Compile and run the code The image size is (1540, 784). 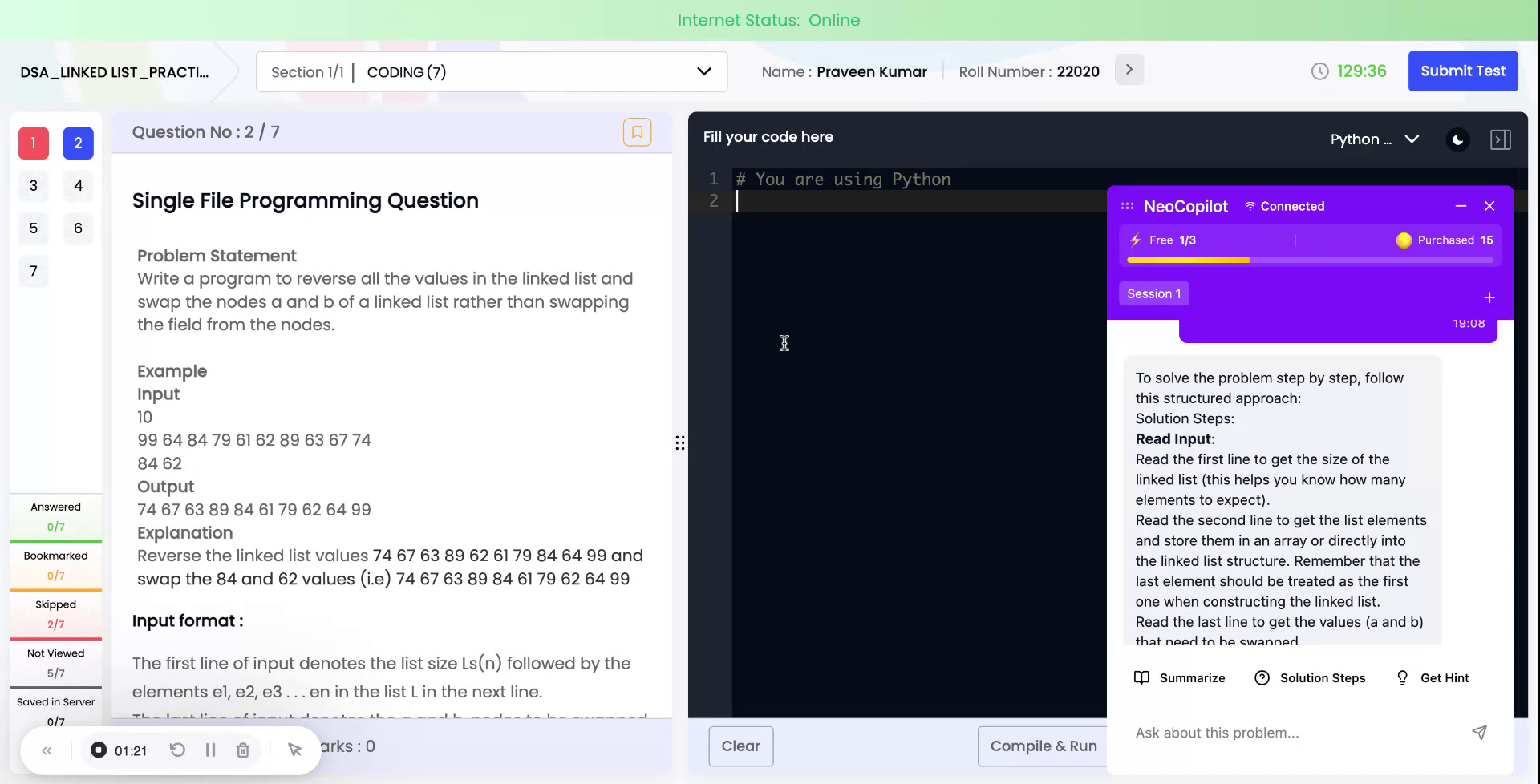[x=1043, y=746]
